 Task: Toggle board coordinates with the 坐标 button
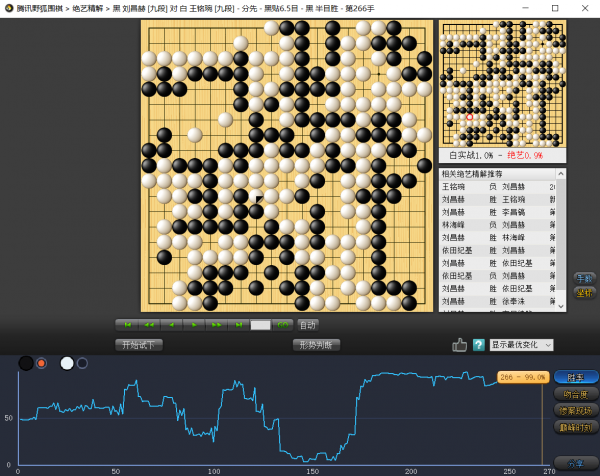pos(583,293)
